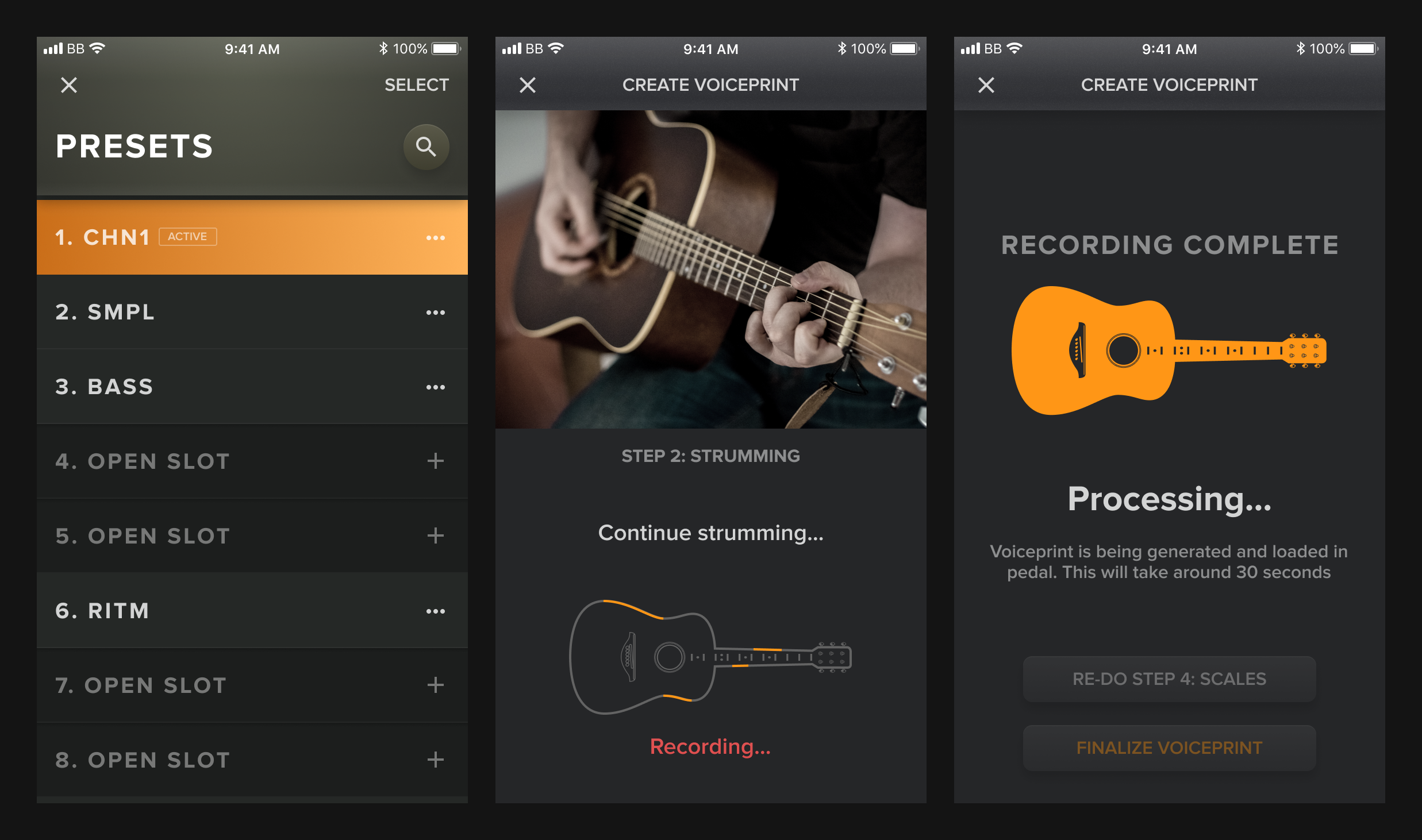Open more options for CHN1 preset
1422x840 pixels.
[436, 238]
